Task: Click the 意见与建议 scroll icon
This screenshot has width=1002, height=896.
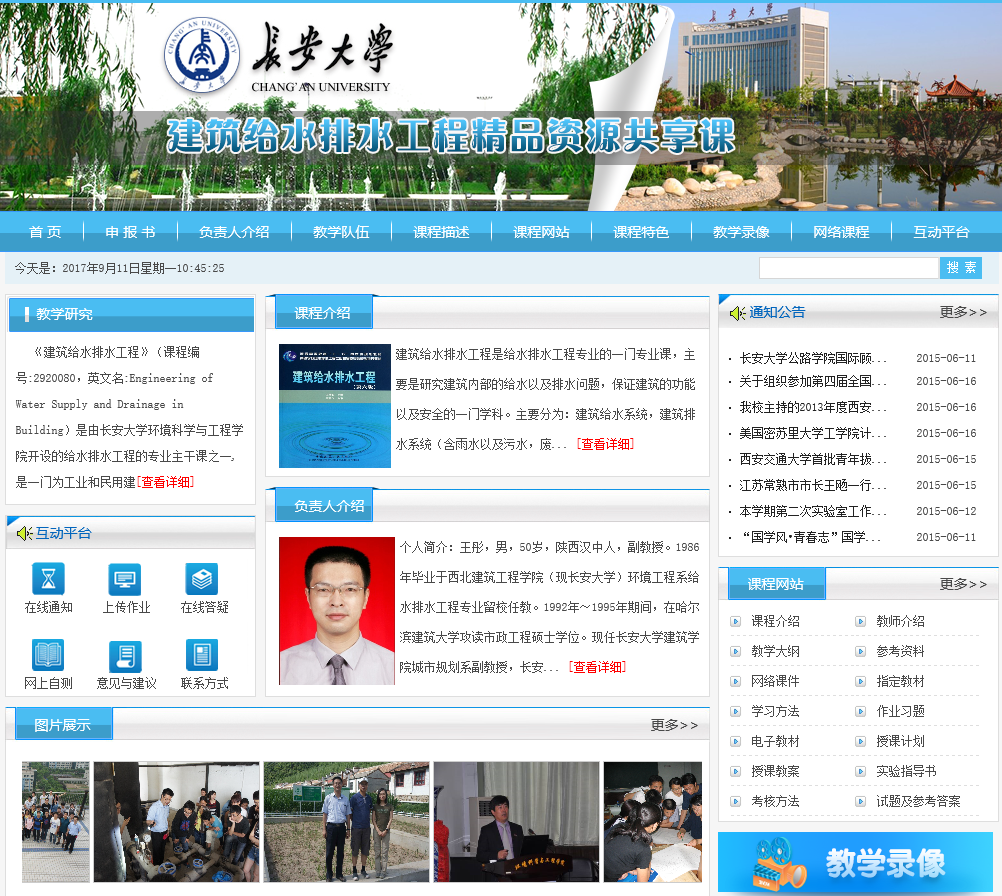Action: [125, 656]
